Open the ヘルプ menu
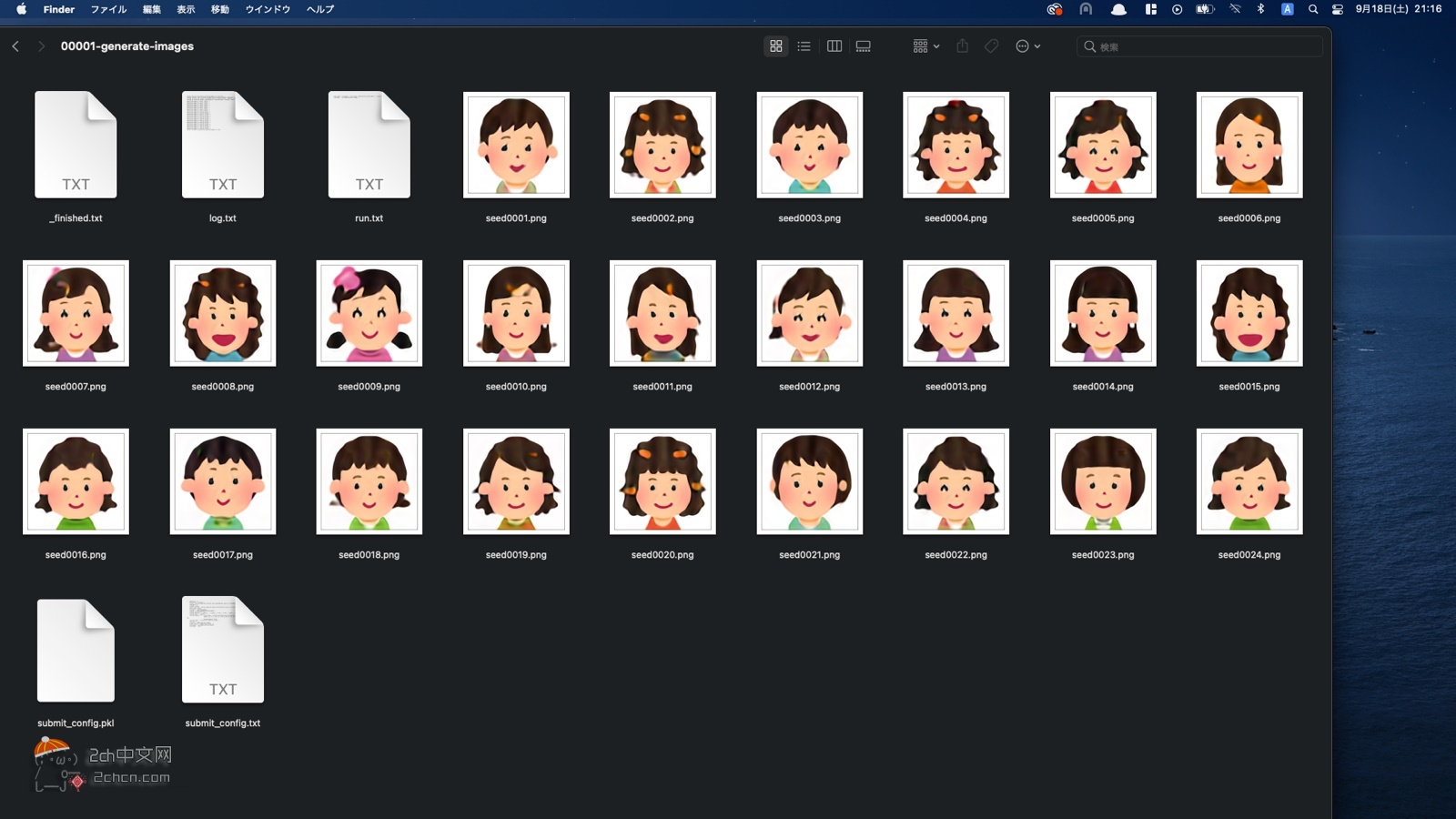This screenshot has width=1456, height=819. [x=320, y=9]
